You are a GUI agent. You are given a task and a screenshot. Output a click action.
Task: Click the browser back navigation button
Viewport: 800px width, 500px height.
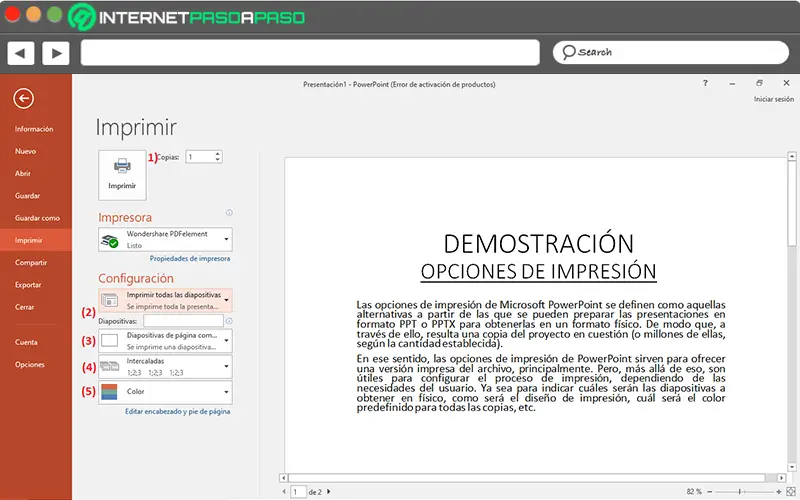(21, 53)
